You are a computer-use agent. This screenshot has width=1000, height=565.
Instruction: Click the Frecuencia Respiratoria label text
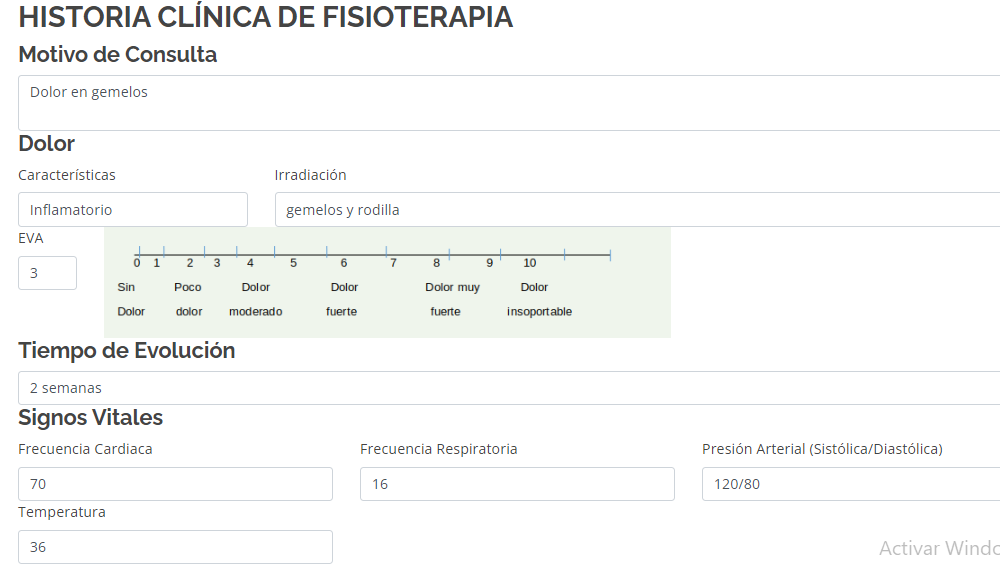tap(438, 449)
